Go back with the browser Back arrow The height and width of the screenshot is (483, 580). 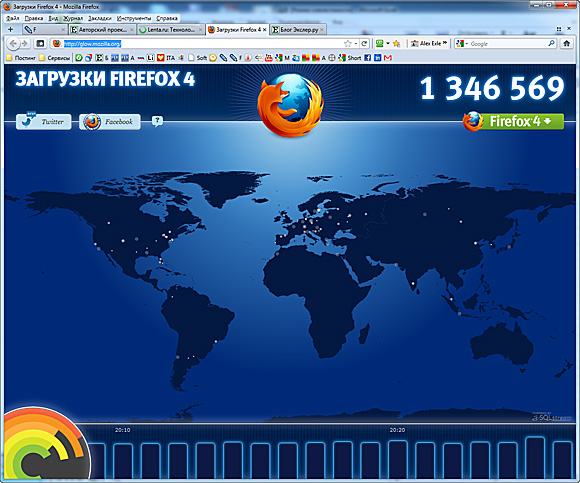point(13,44)
